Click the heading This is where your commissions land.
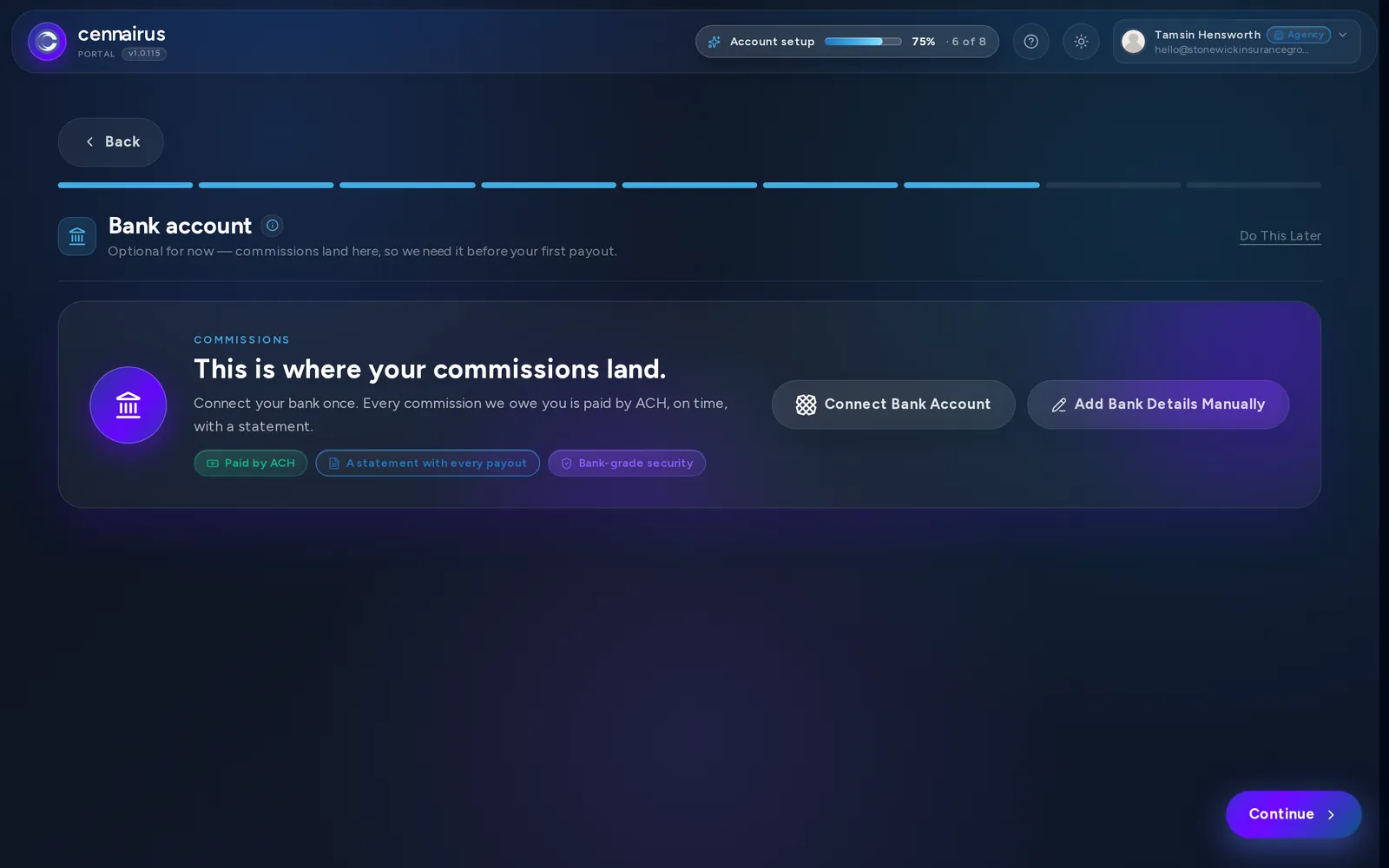 [x=430, y=369]
